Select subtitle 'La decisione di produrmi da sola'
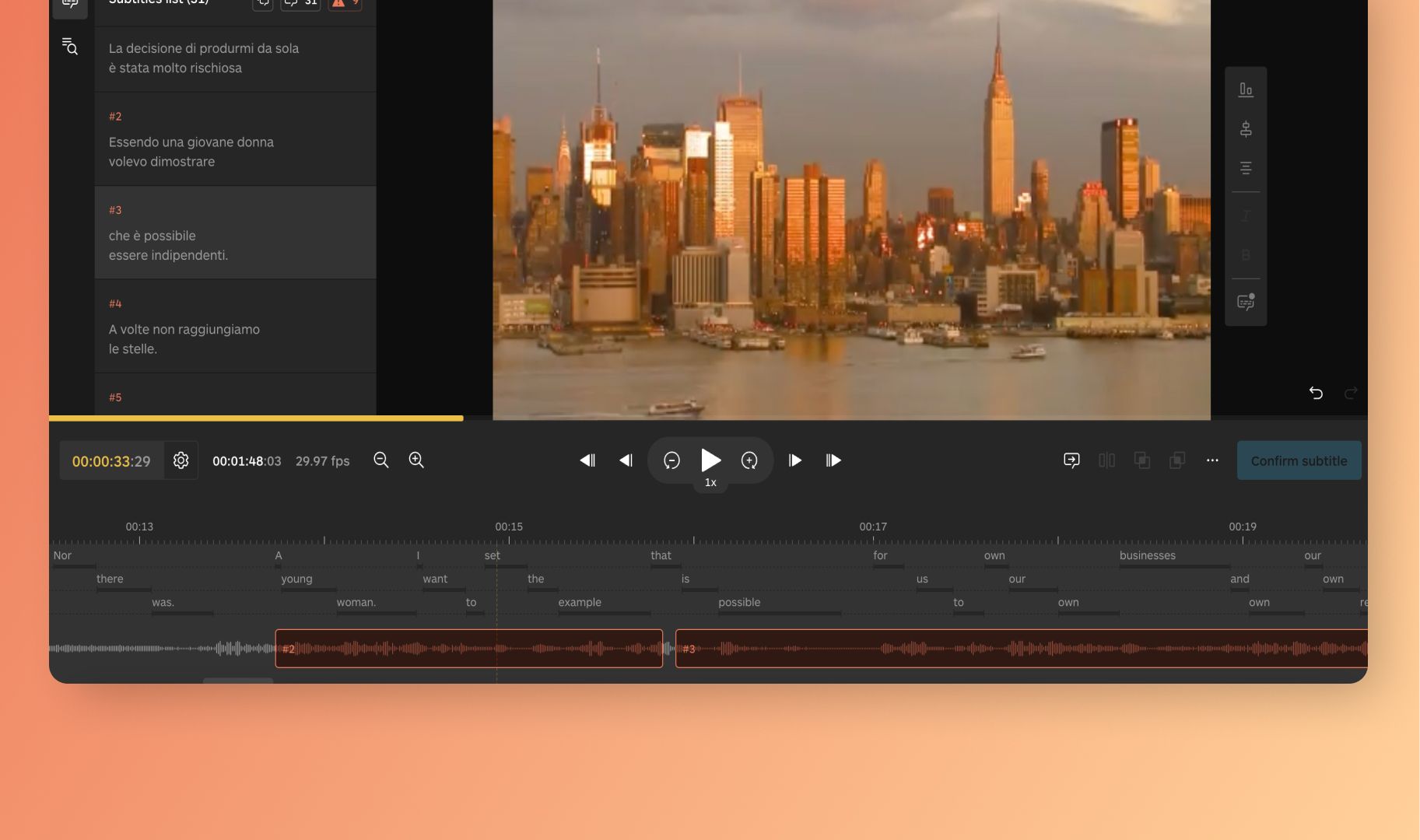This screenshot has height=840, width=1420. (235, 58)
